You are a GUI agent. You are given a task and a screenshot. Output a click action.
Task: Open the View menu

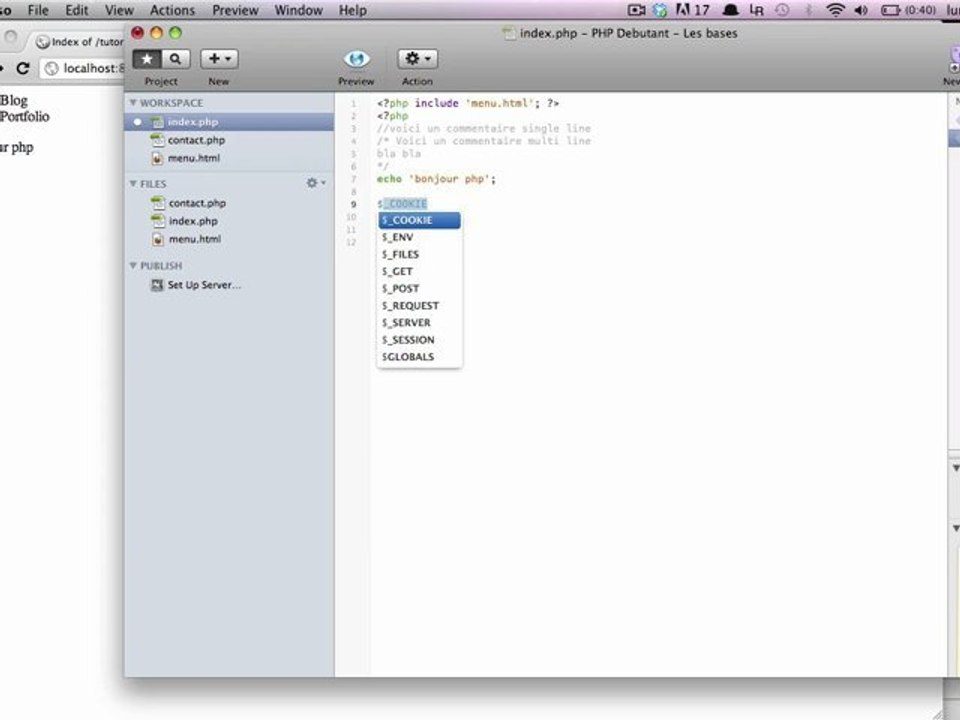(119, 10)
